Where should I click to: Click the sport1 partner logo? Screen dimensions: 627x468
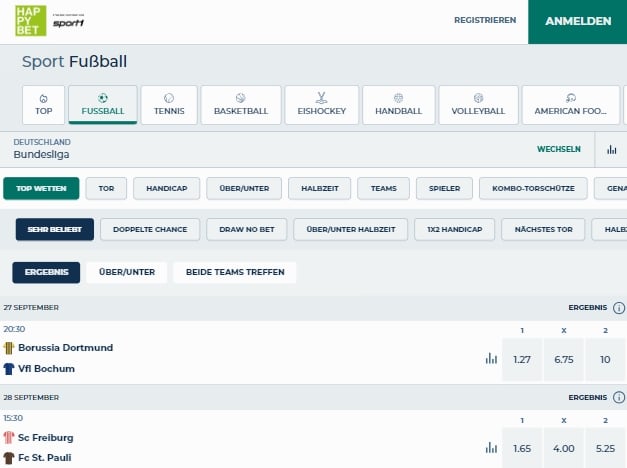coord(69,21)
